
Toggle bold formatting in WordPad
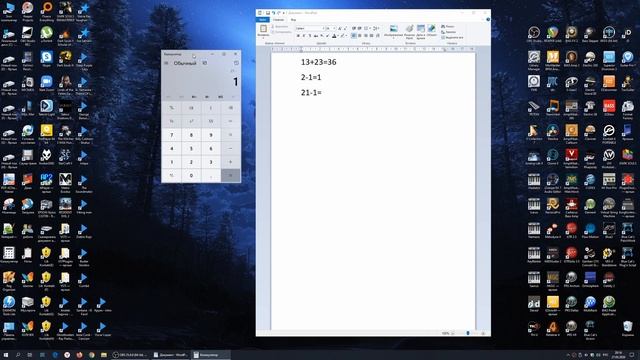[298, 36]
